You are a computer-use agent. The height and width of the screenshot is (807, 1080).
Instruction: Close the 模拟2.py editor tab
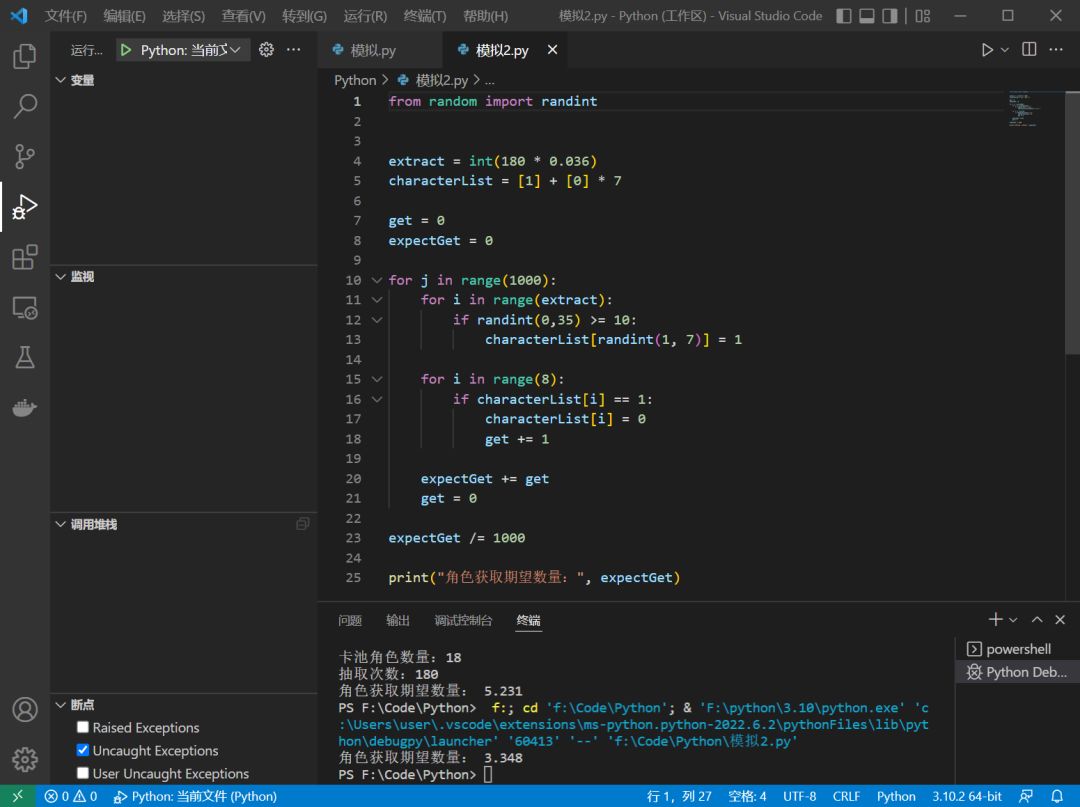point(552,50)
